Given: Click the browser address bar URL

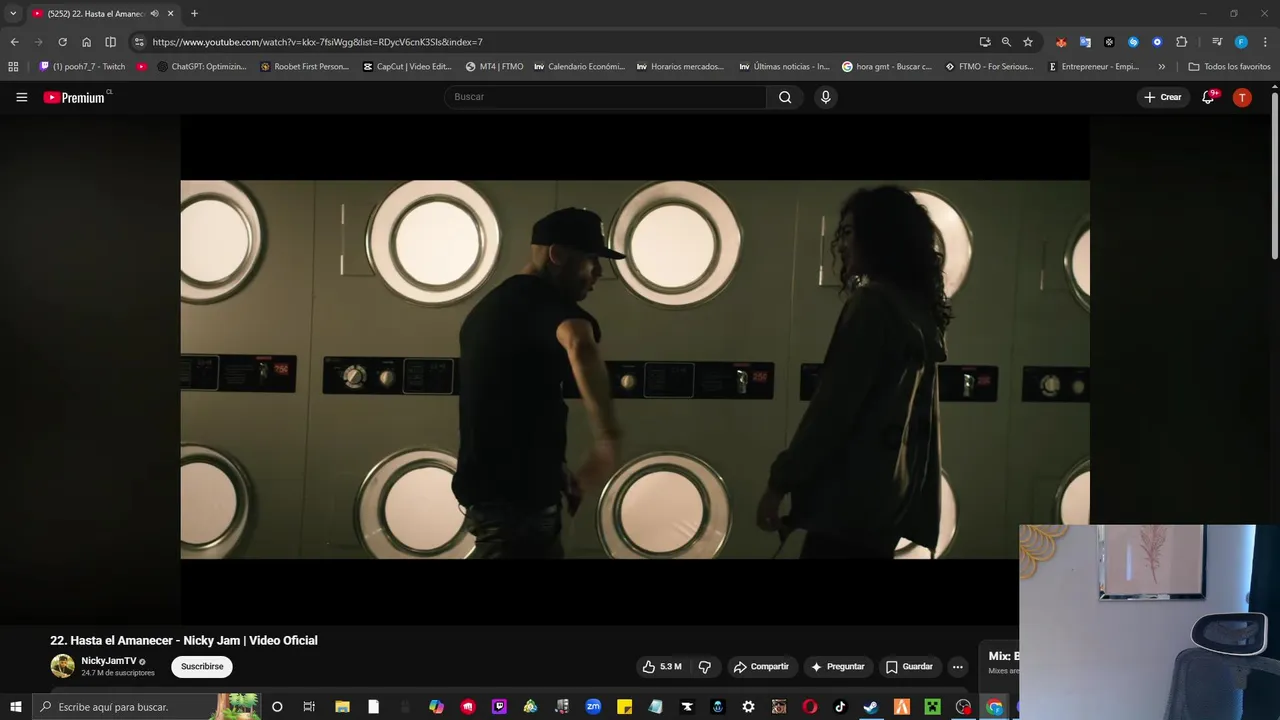Looking at the screenshot, I should pyautogui.click(x=318, y=42).
